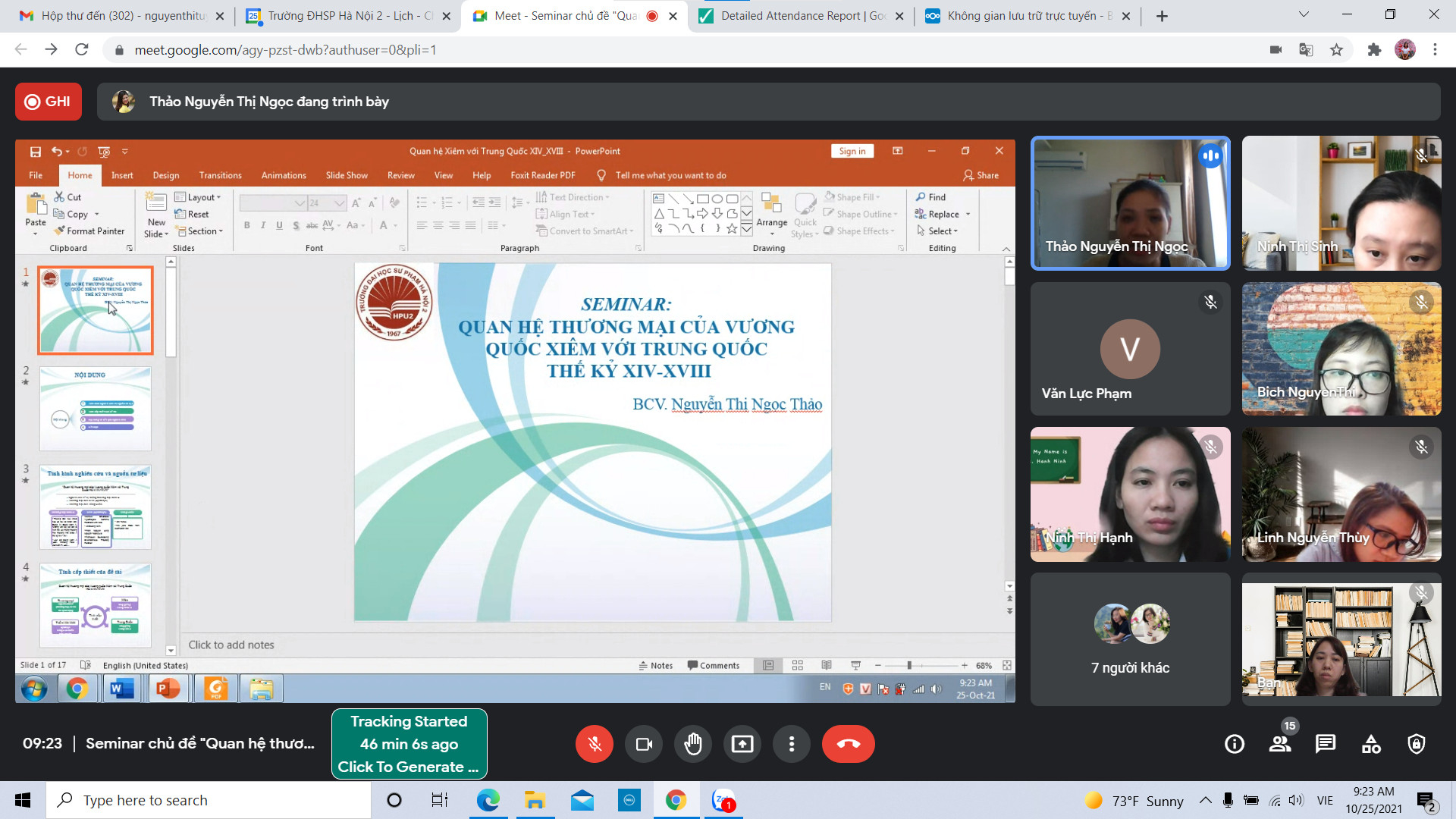Raise hand in Meet
Viewport: 1456px width, 819px height.
tap(693, 744)
